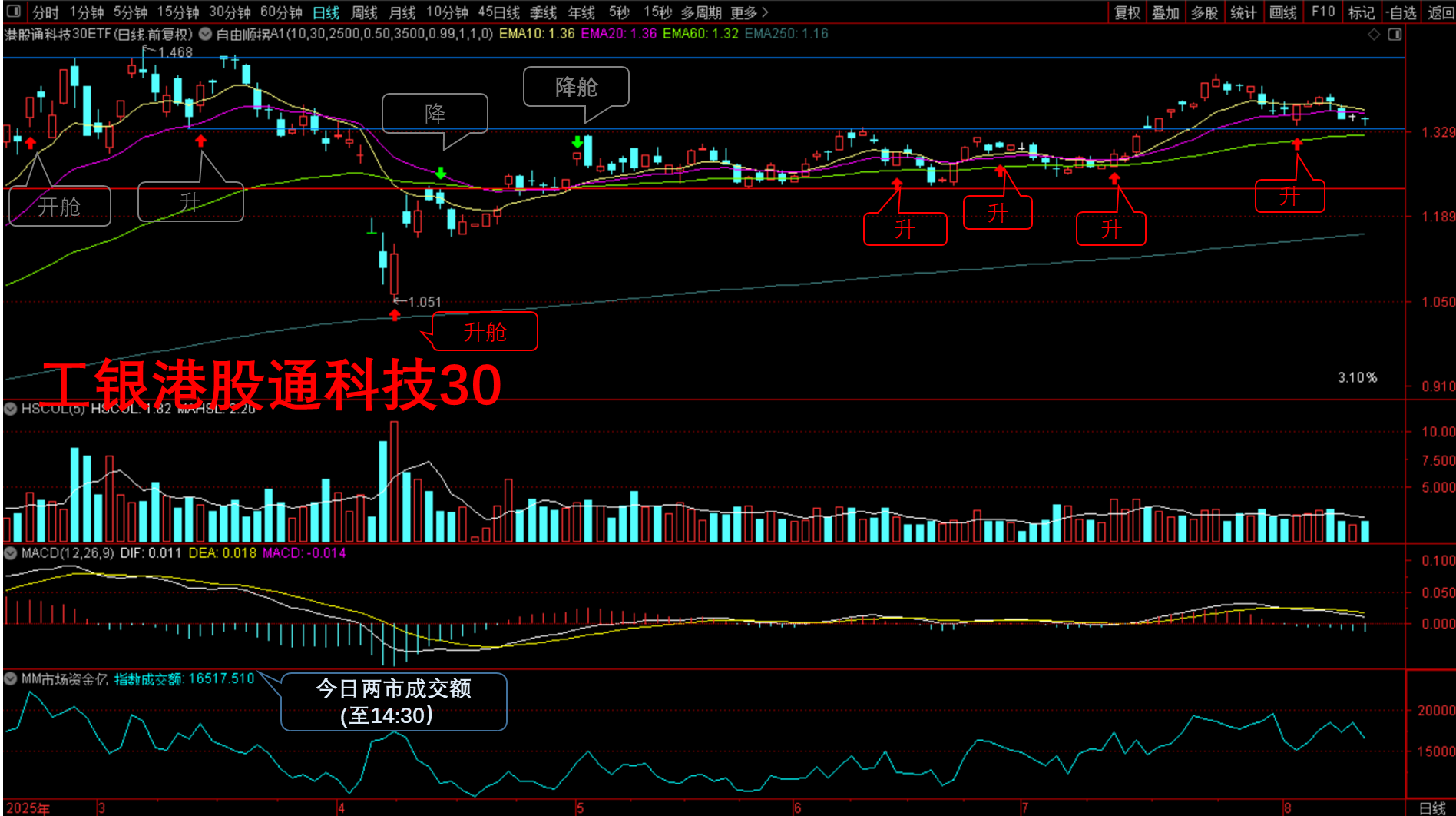Select the 15分钟 period
The height and width of the screenshot is (816, 1456).
[x=178, y=12]
